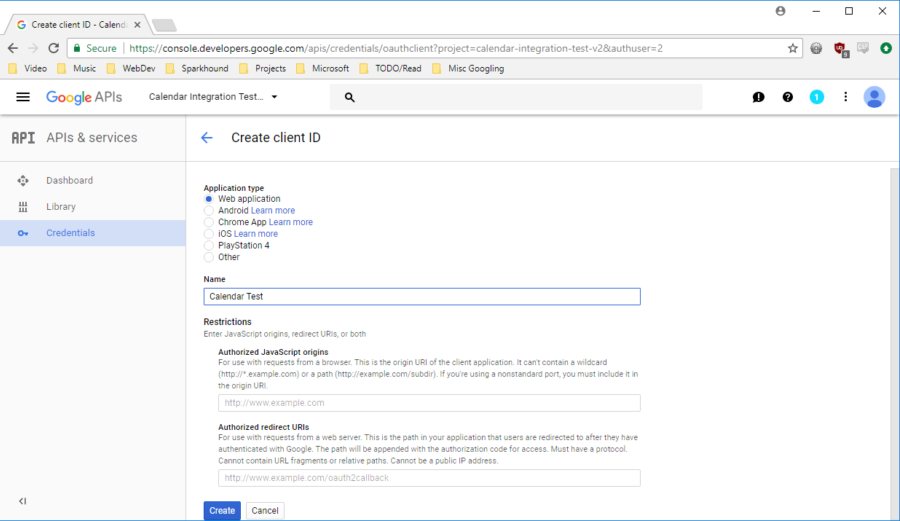Click the browser forward arrow

[x=33, y=48]
